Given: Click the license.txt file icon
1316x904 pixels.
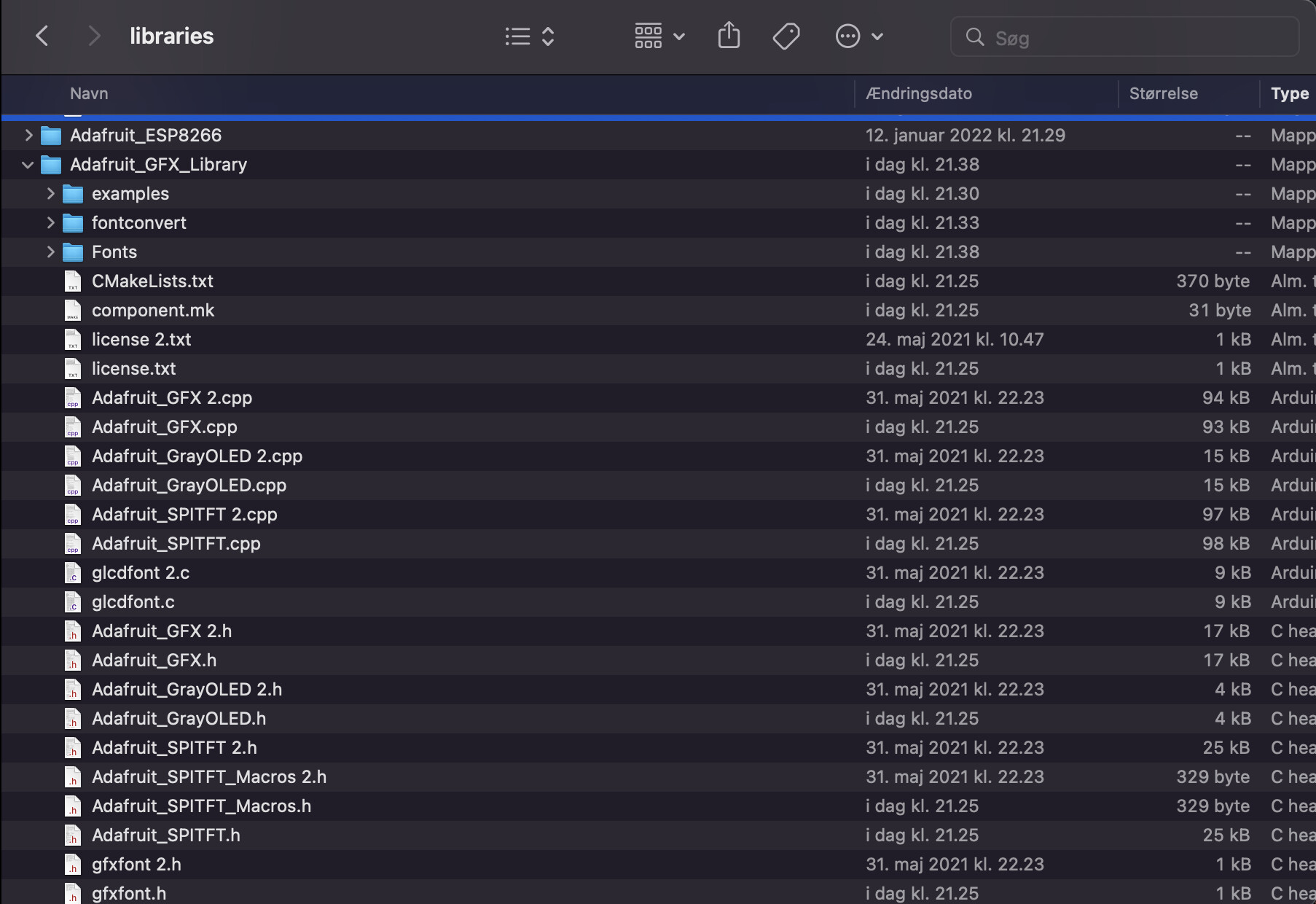Looking at the screenshot, I should click(73, 368).
